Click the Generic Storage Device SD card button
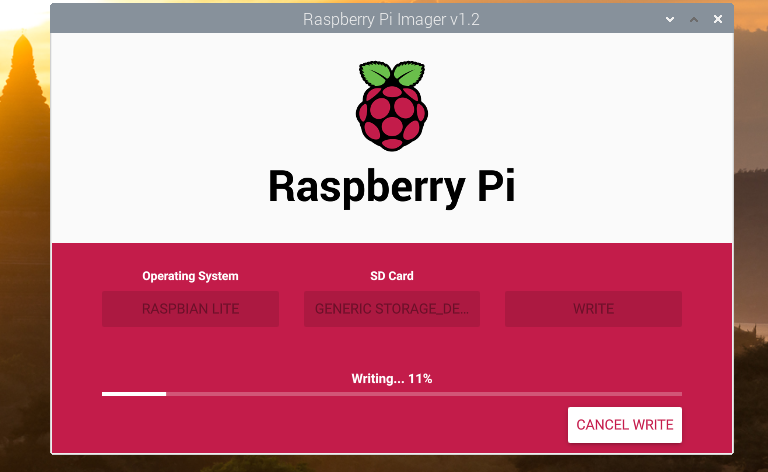Viewport: 768px width, 472px height. [x=392, y=309]
